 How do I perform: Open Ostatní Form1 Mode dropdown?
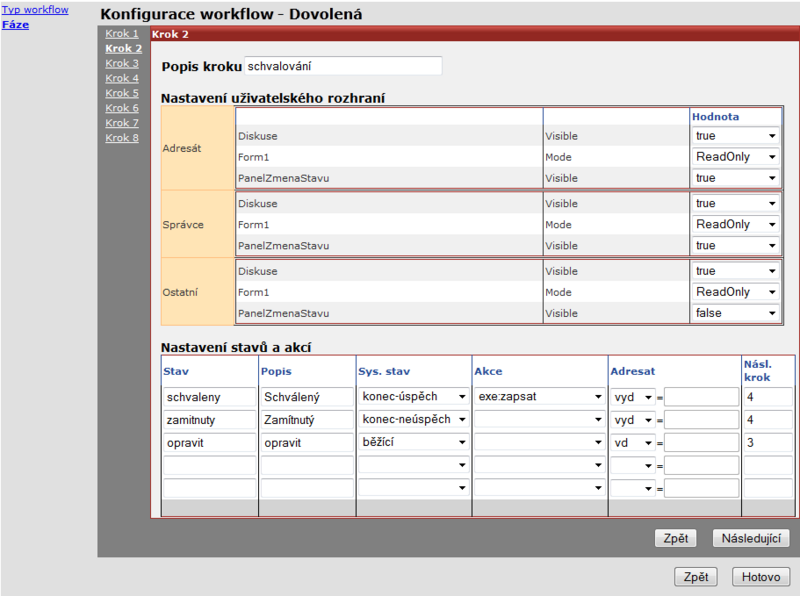pos(736,292)
